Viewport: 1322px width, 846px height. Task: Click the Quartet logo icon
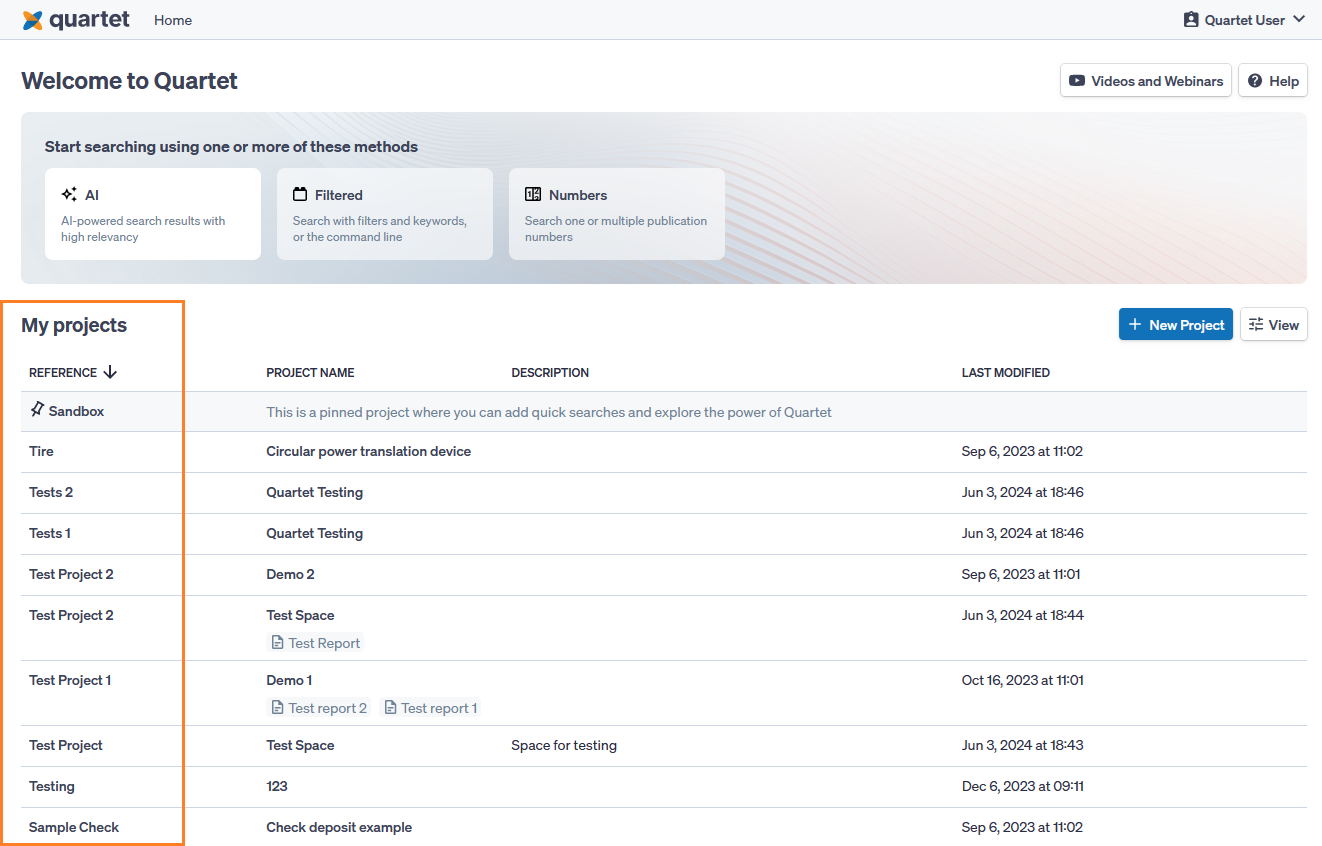[33, 20]
